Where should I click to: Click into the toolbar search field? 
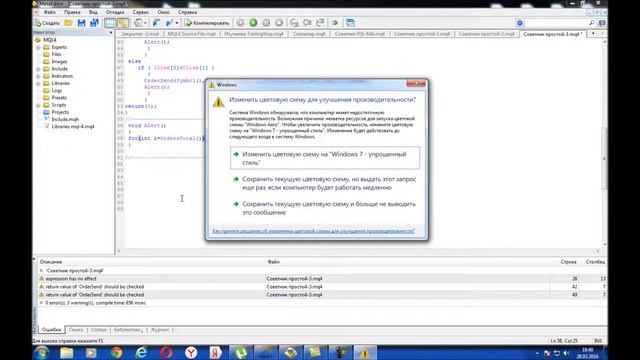pyautogui.click(x=556, y=23)
